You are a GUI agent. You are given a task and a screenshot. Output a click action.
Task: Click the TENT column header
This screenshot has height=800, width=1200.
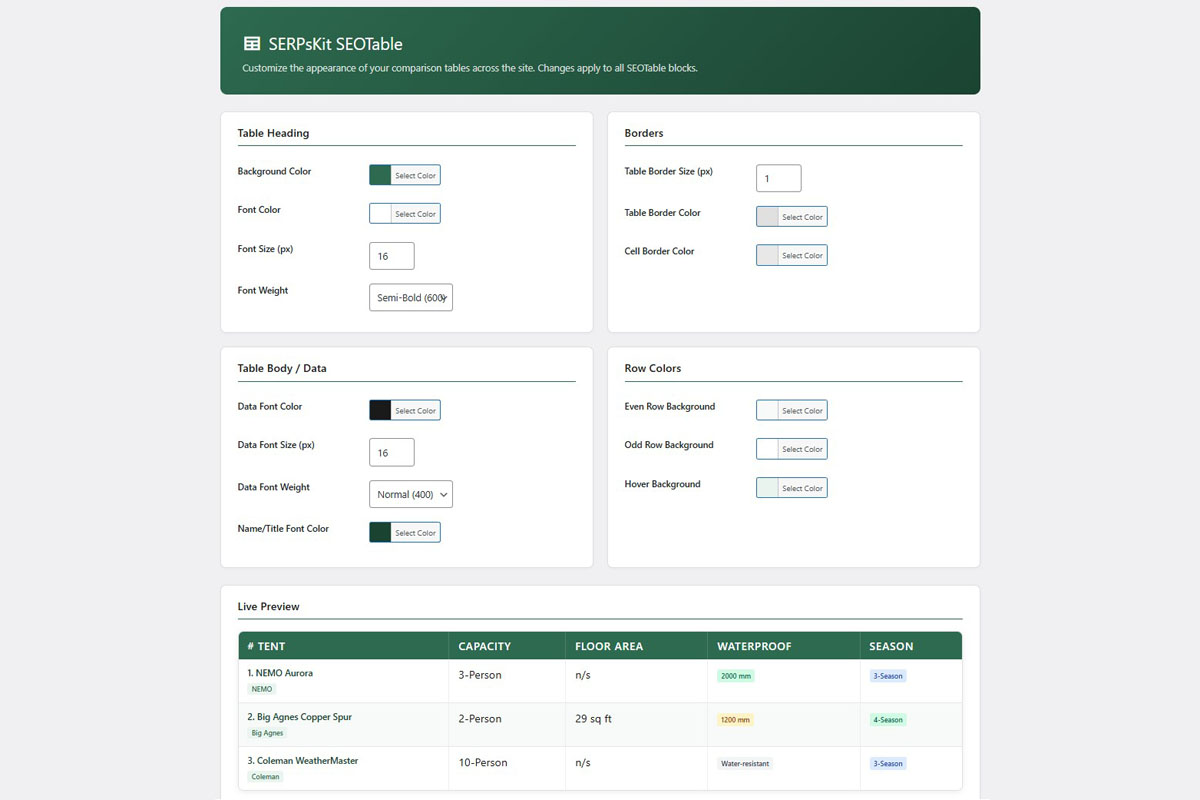point(270,646)
